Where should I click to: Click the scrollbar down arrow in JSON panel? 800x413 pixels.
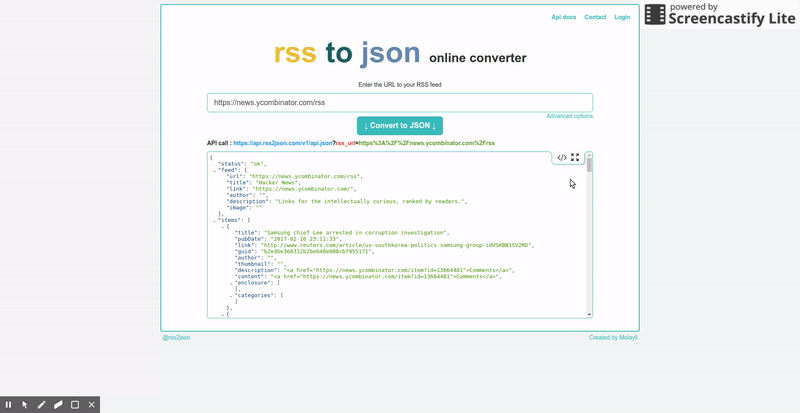click(x=590, y=314)
